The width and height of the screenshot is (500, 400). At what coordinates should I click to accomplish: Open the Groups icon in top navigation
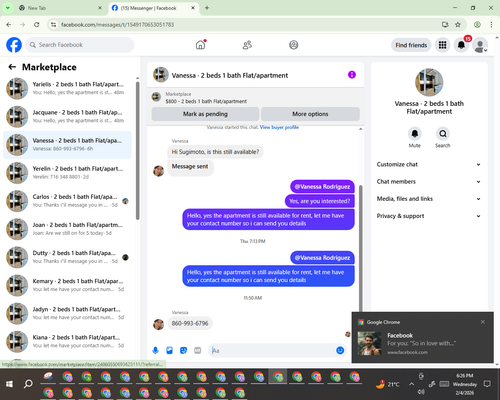[294, 45]
